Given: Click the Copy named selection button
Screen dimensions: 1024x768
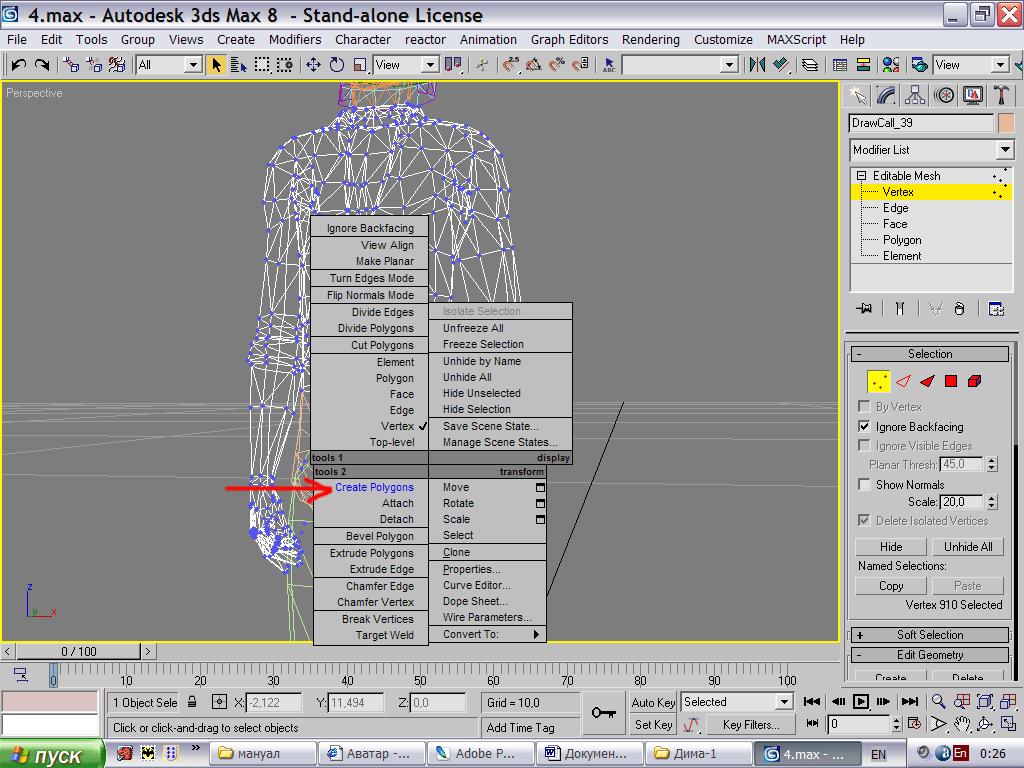Looking at the screenshot, I should coord(891,586).
